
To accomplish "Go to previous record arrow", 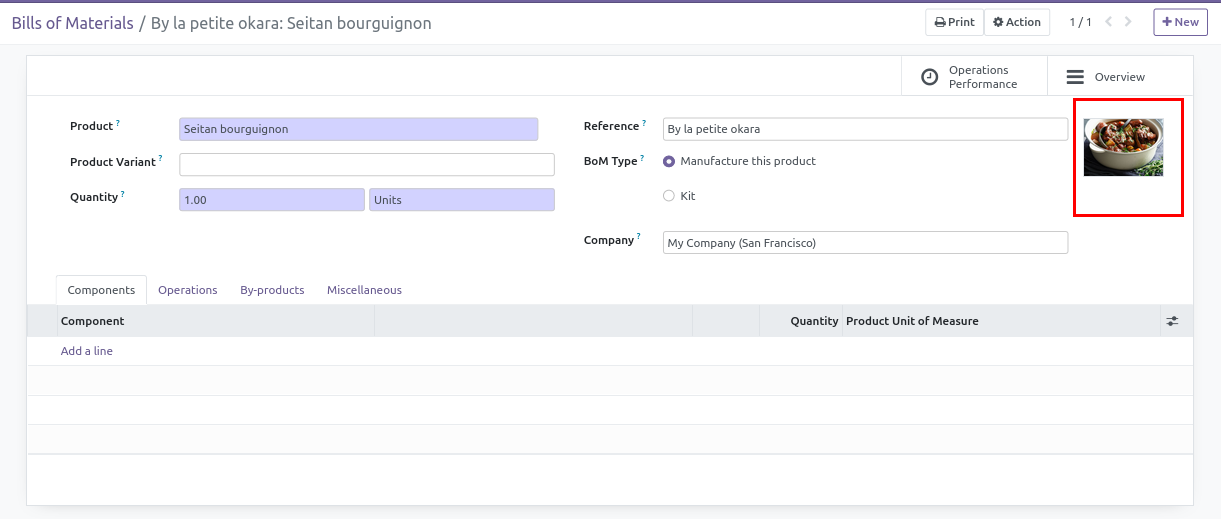I will click(1109, 22).
